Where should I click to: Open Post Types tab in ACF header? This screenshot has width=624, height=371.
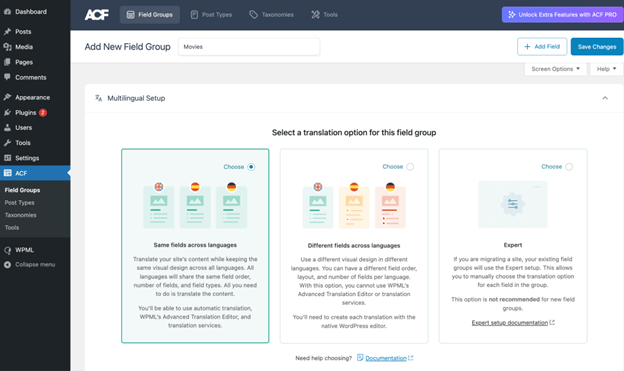(211, 15)
